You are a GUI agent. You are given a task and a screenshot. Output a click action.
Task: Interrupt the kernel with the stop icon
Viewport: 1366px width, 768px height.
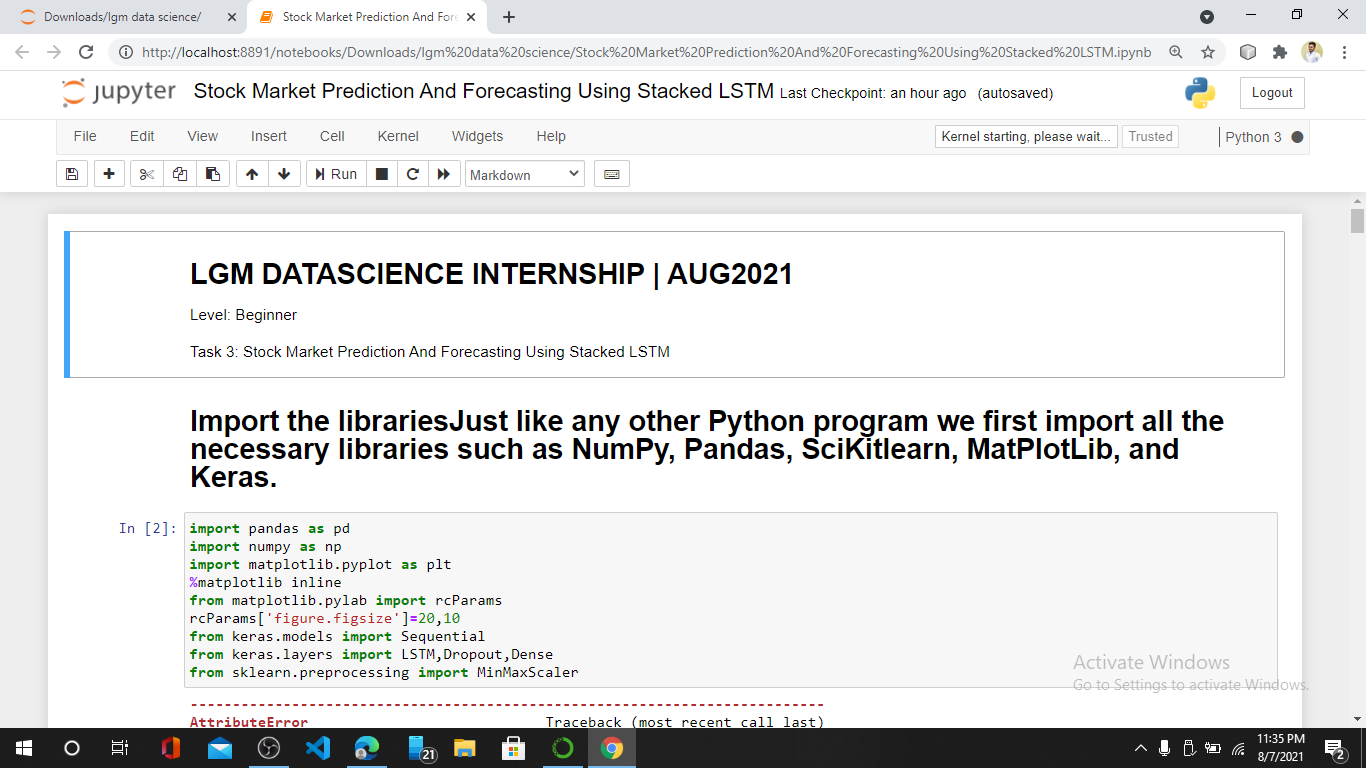tap(381, 173)
